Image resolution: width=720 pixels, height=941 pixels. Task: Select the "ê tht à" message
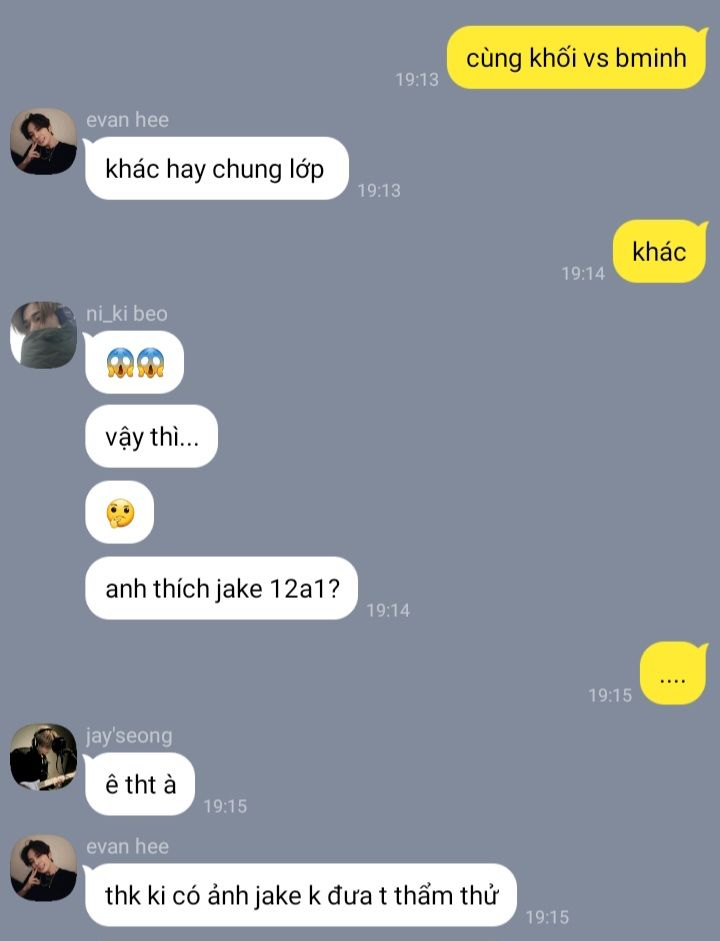(x=140, y=784)
